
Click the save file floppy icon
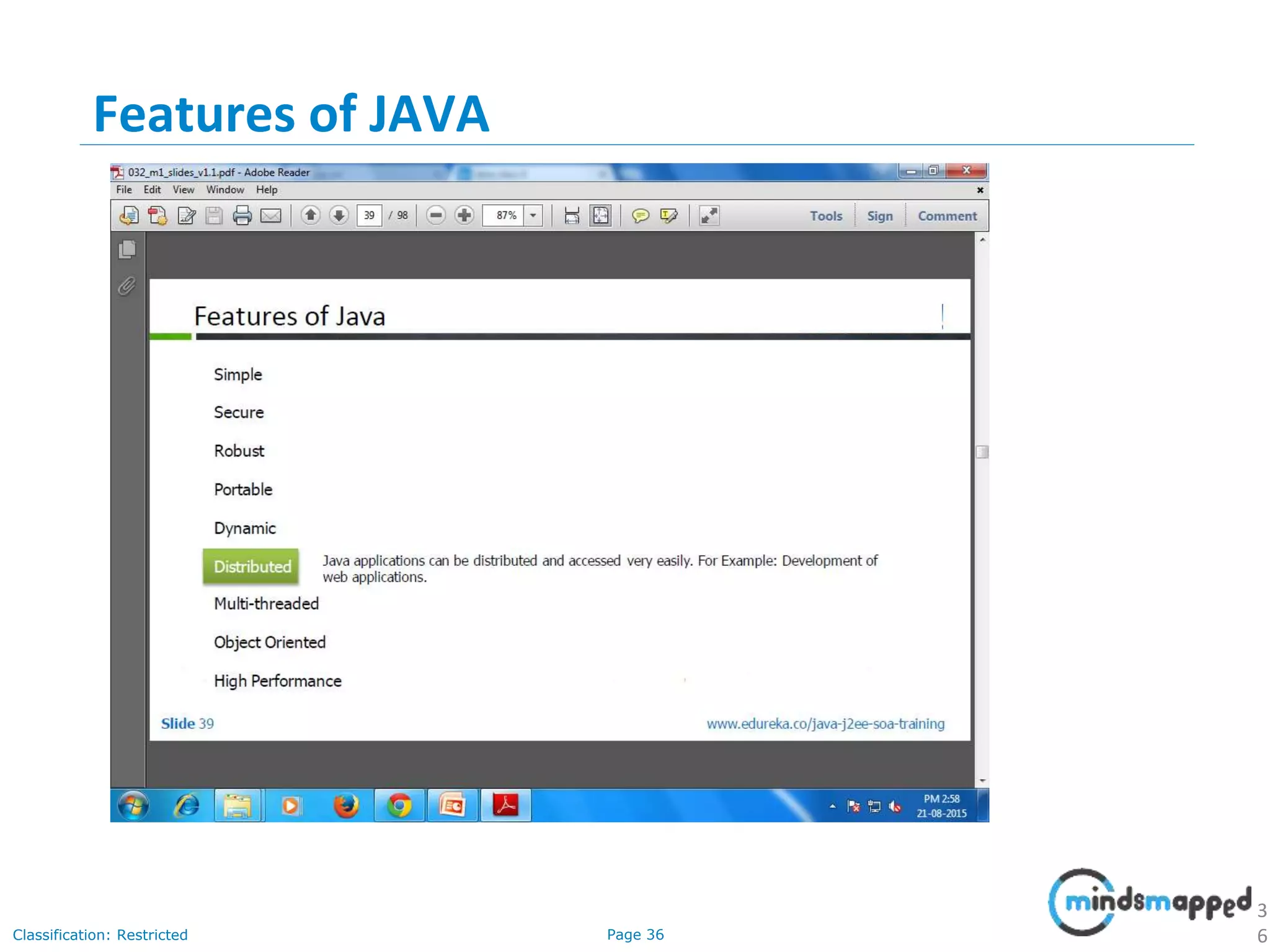pyautogui.click(x=214, y=216)
